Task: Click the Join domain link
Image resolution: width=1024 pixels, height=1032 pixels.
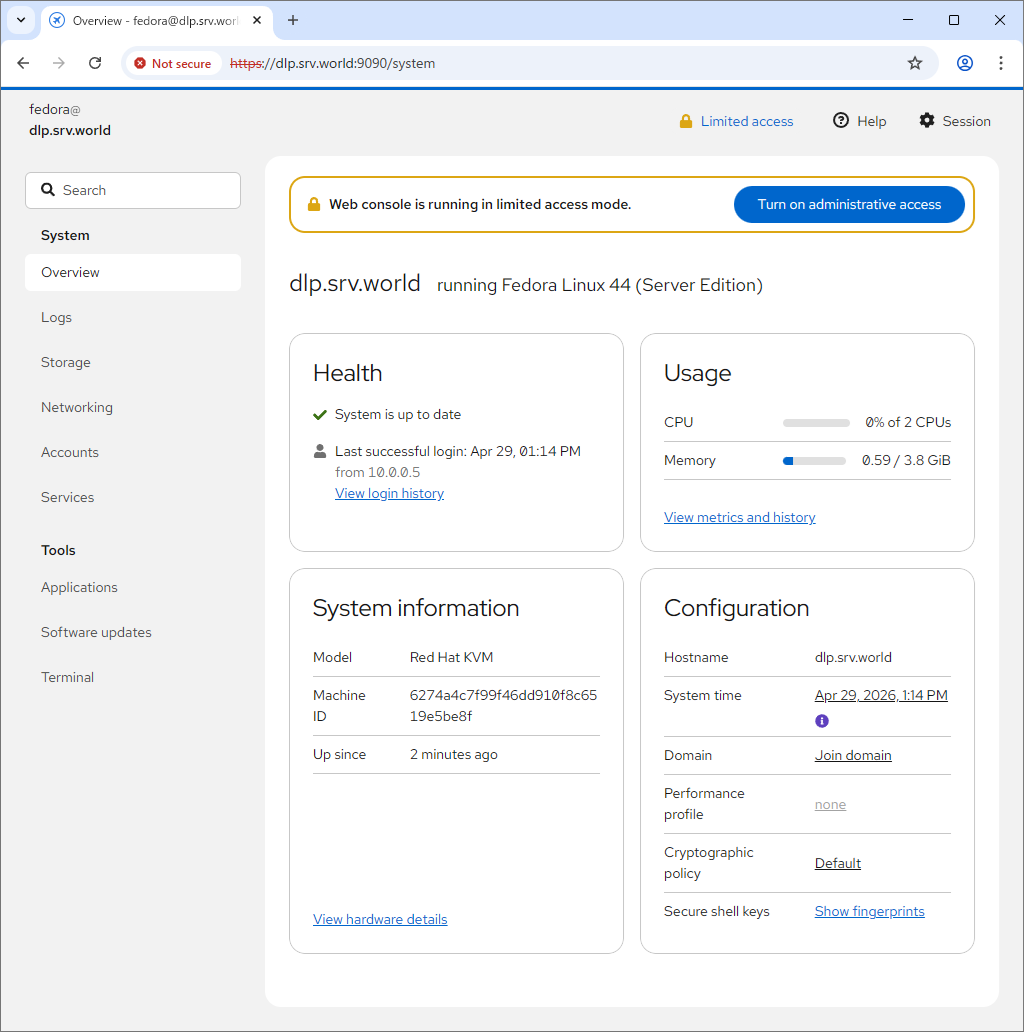Action: click(853, 756)
